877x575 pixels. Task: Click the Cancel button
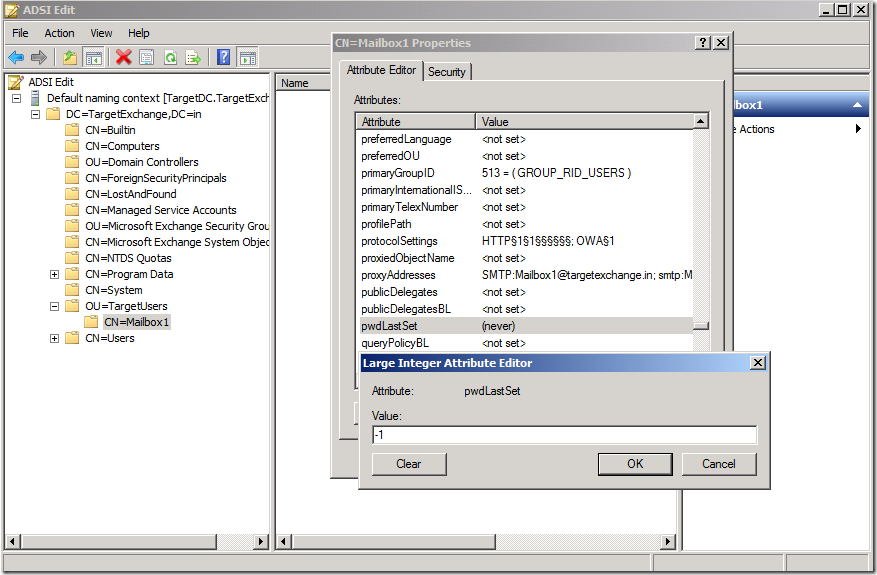[719, 464]
